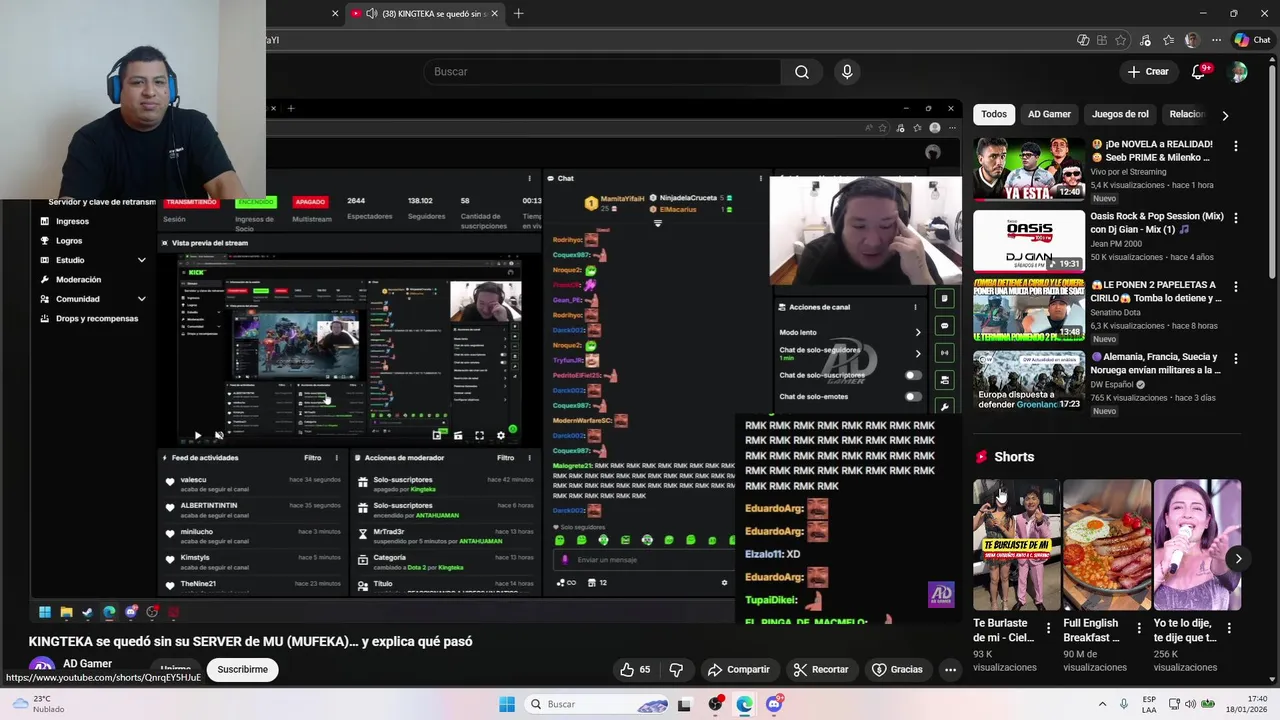Image resolution: width=1280 pixels, height=720 pixels.
Task: Open the Oasis DJ Gian 19:31 thumbnail
Action: [1029, 241]
